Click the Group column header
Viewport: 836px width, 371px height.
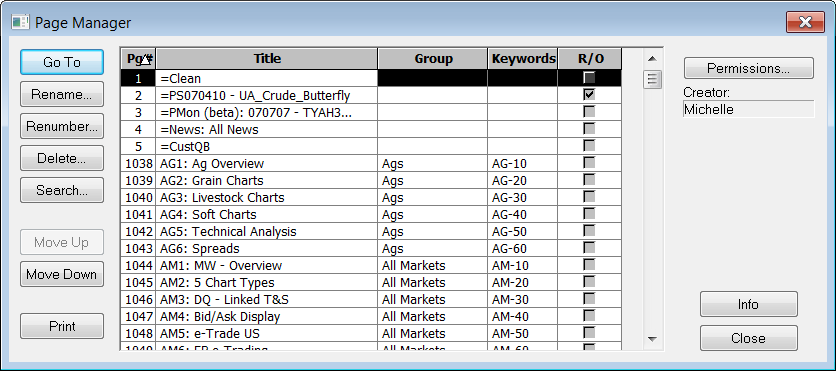(x=433, y=59)
